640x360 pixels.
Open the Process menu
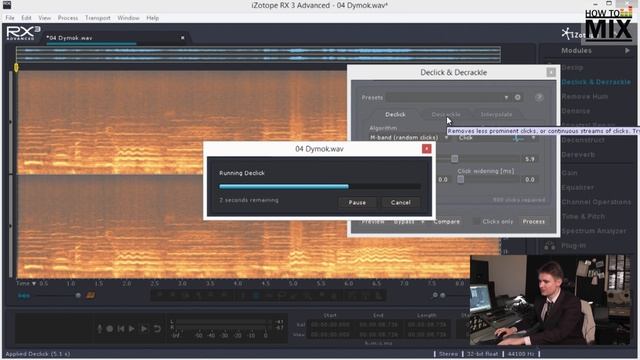[x=68, y=18]
